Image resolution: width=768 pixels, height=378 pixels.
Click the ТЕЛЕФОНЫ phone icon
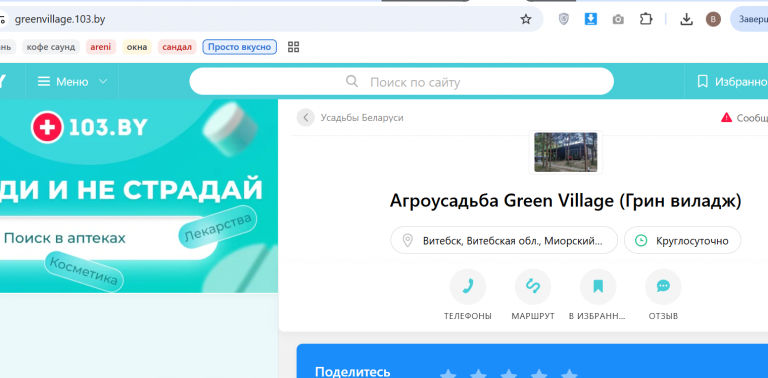point(468,286)
